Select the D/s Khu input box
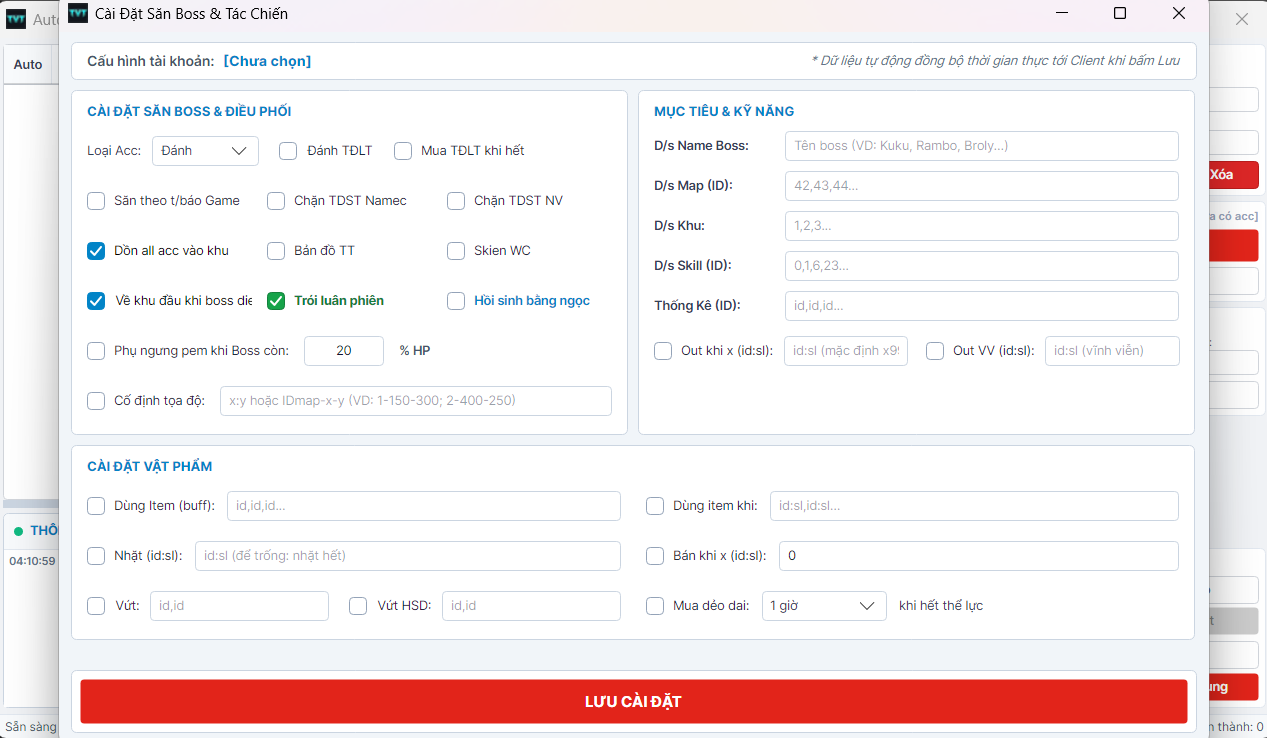This screenshot has height=738, width=1267. pyautogui.click(x=982, y=226)
